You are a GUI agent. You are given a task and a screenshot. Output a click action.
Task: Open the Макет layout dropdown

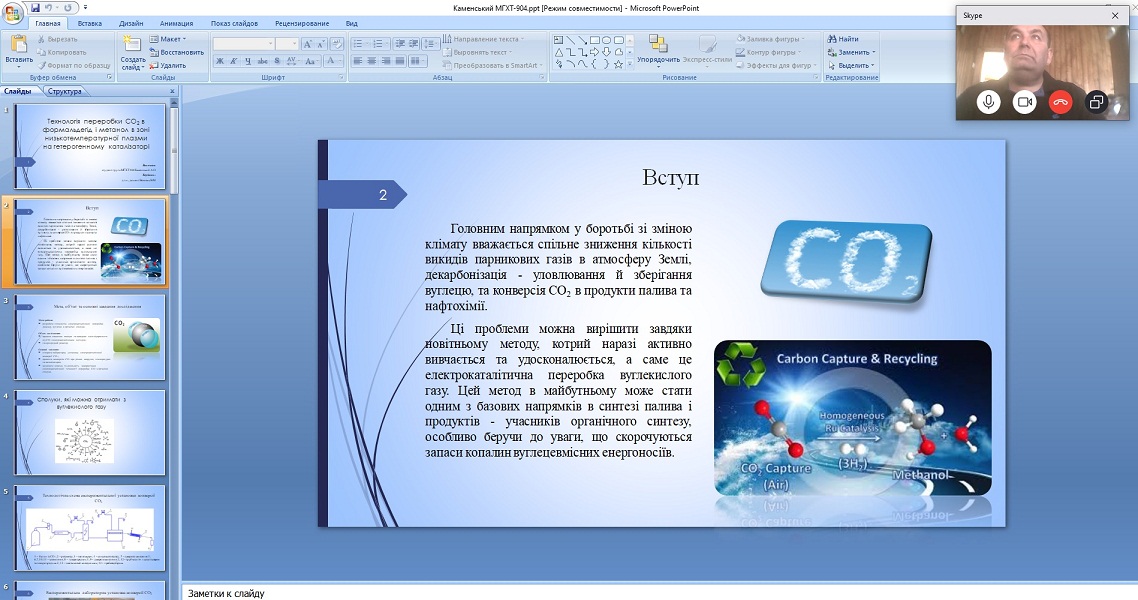coord(168,39)
